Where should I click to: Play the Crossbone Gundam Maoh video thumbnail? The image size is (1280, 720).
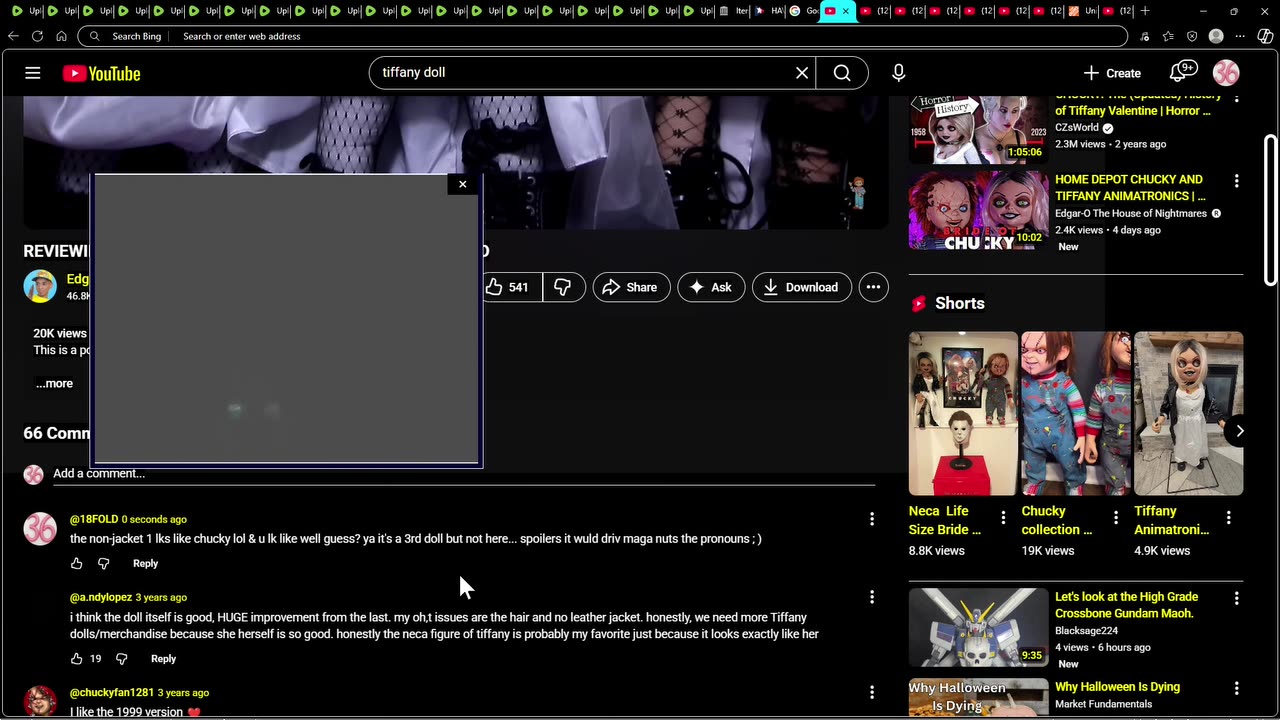coord(978,627)
